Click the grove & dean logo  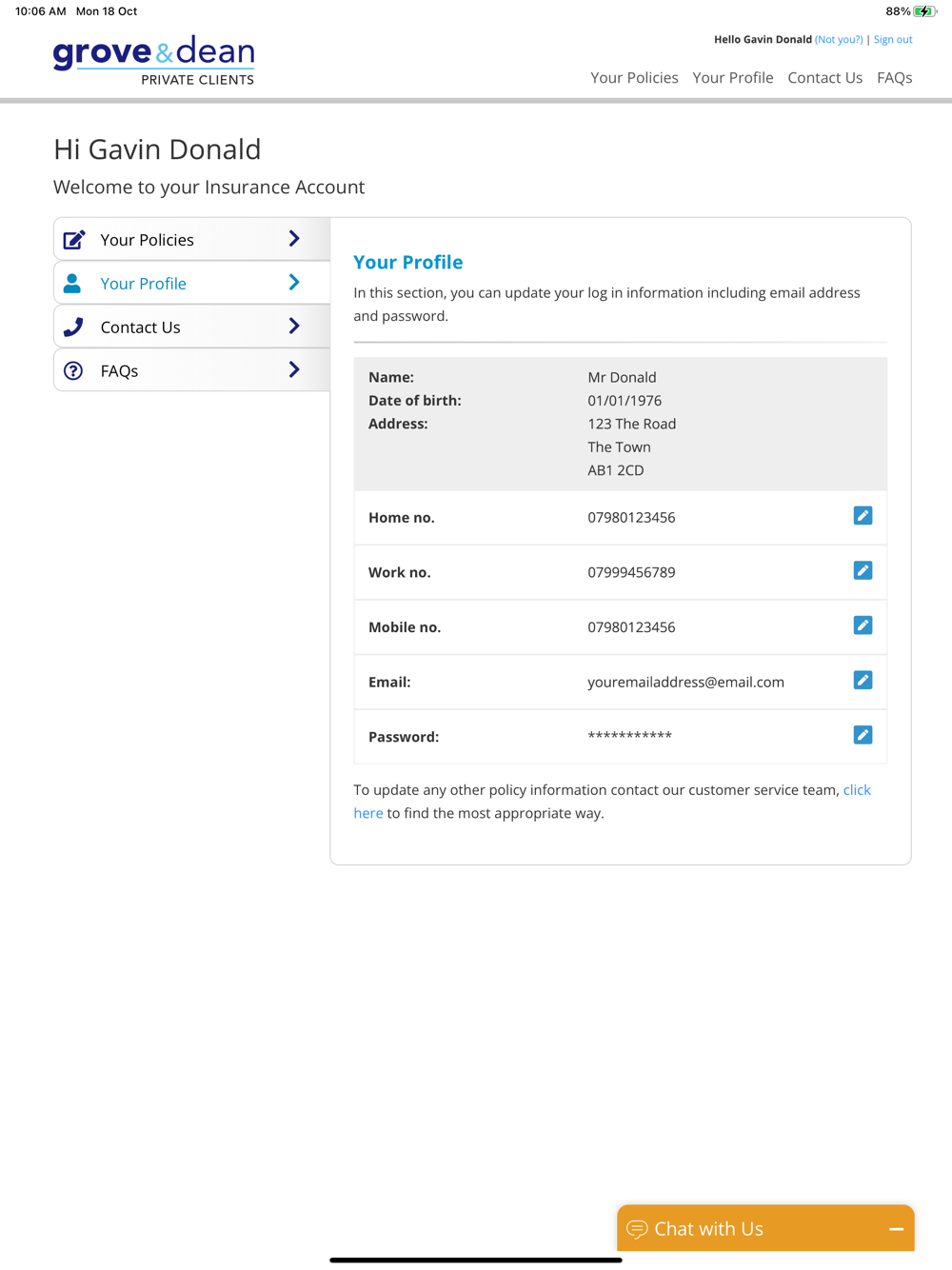coord(154,60)
